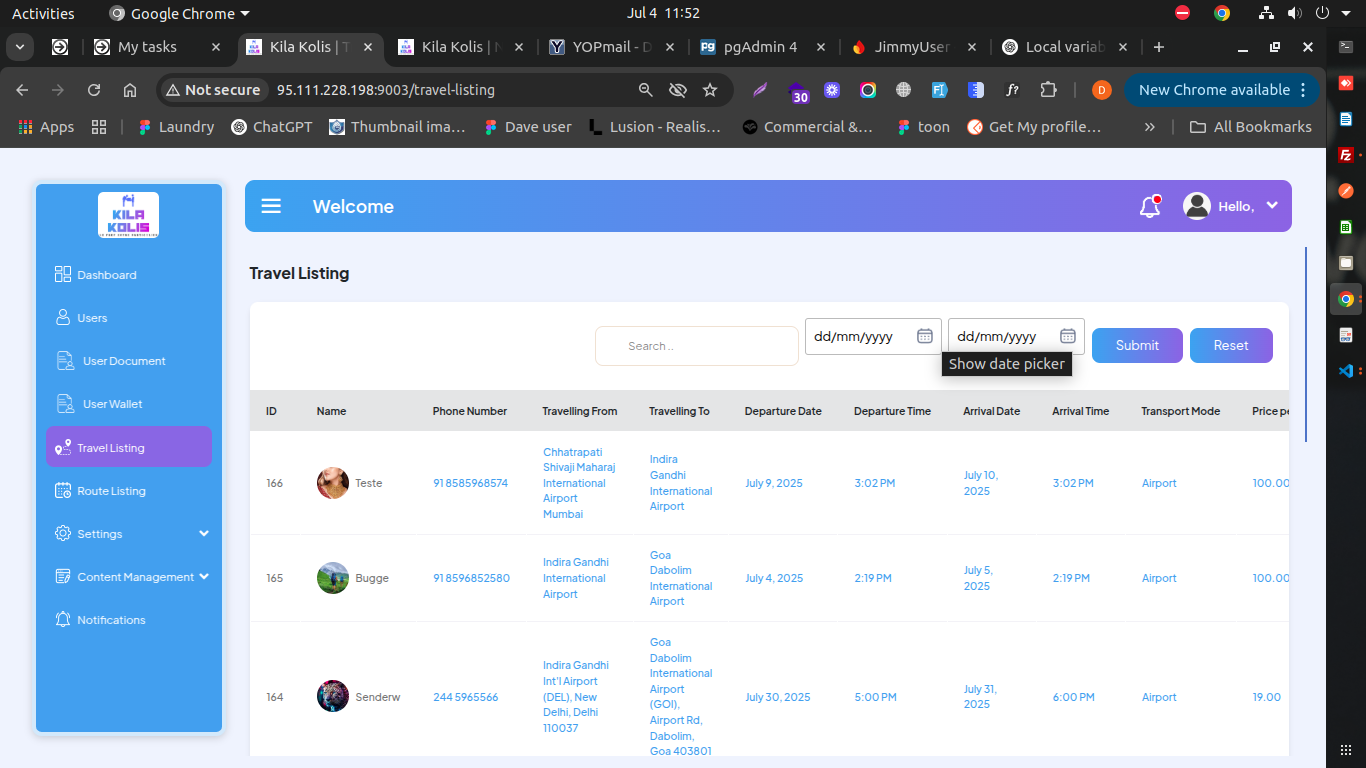Click the browser reload icon

tap(94, 90)
